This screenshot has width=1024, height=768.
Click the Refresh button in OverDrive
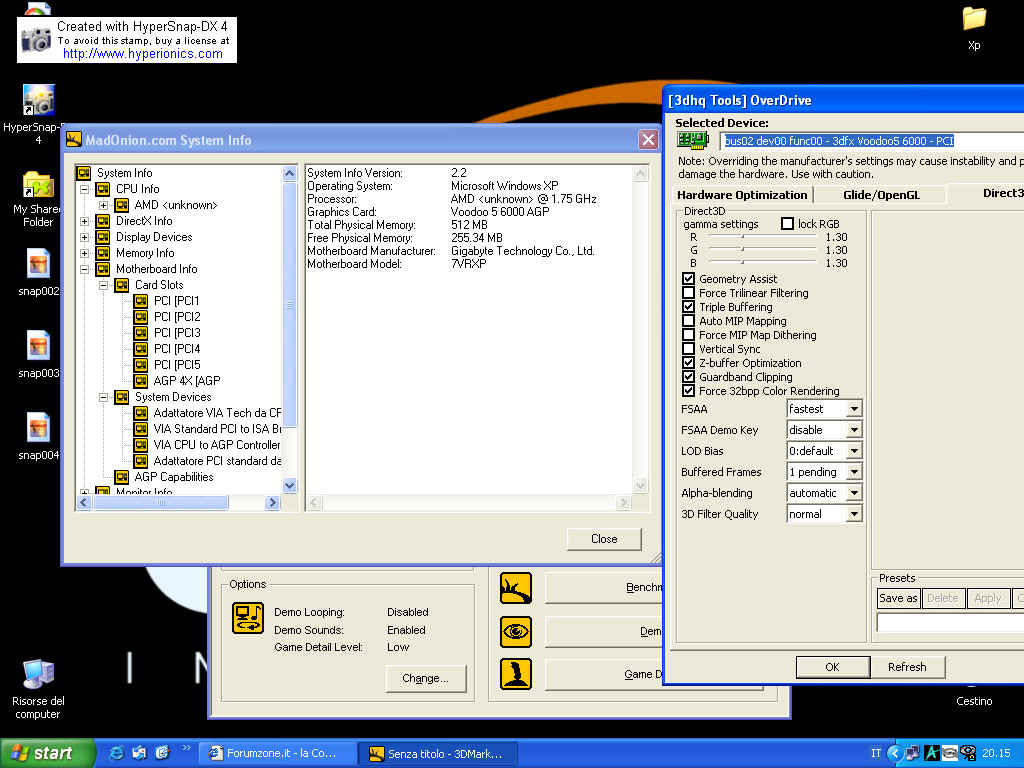(906, 667)
